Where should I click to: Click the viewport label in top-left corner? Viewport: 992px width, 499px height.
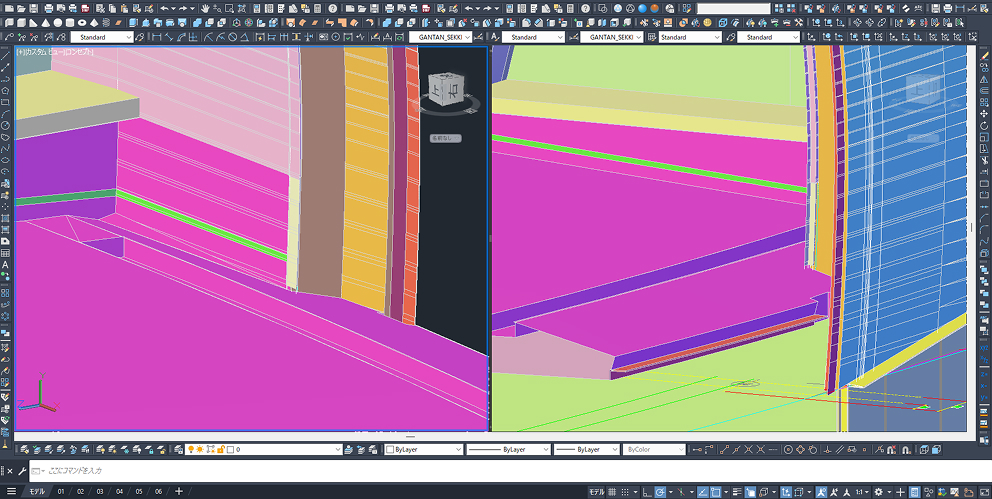pos(55,52)
